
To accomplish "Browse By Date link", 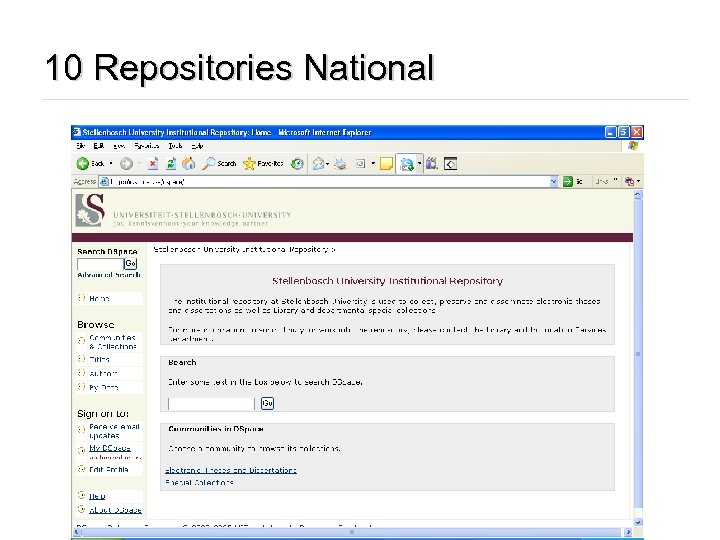I will pyautogui.click(x=104, y=388).
